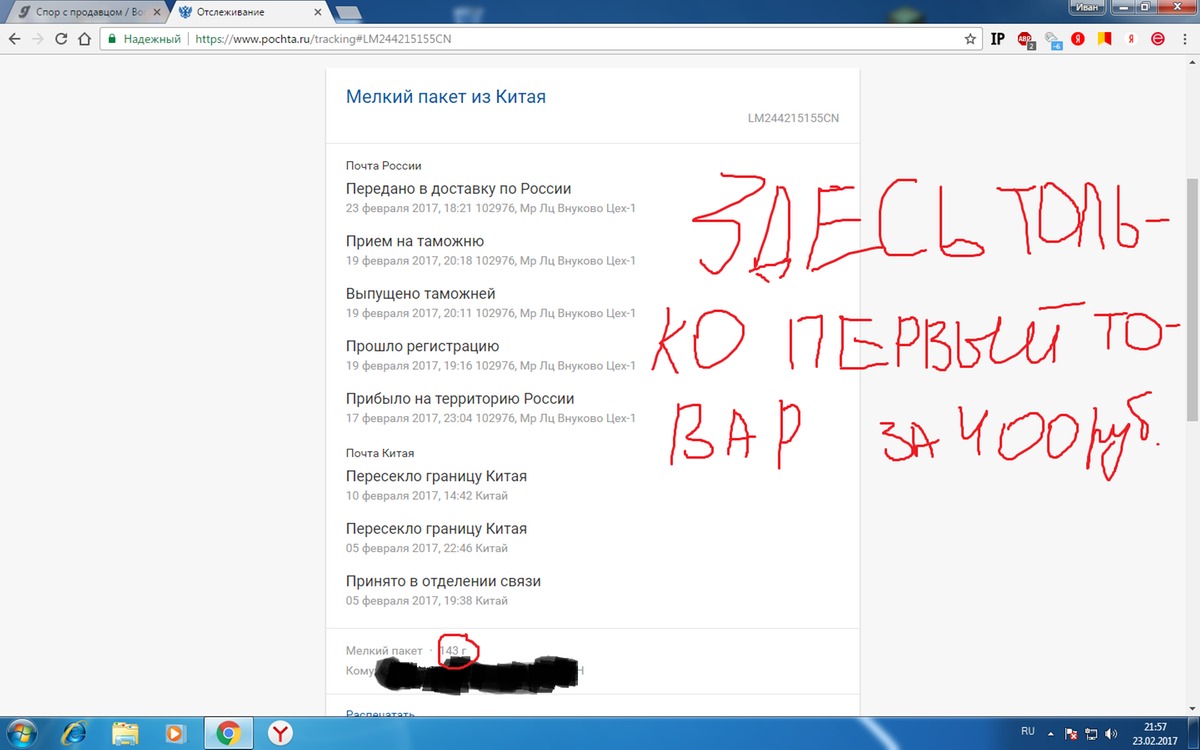Bookmark page with the star icon
1200x750 pixels.
pyautogui.click(x=969, y=39)
